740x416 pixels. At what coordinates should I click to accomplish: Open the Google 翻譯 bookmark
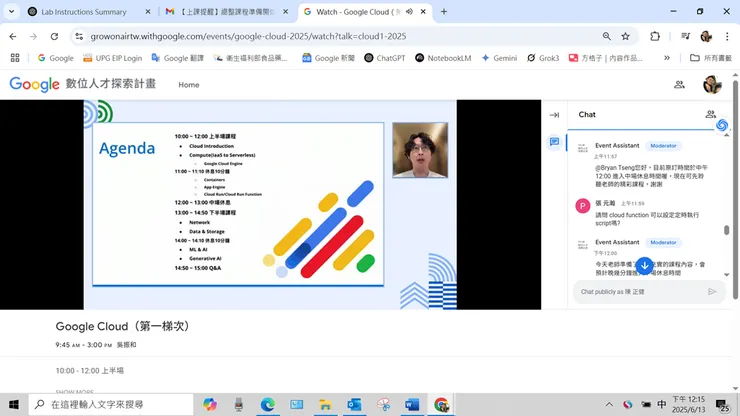177,58
